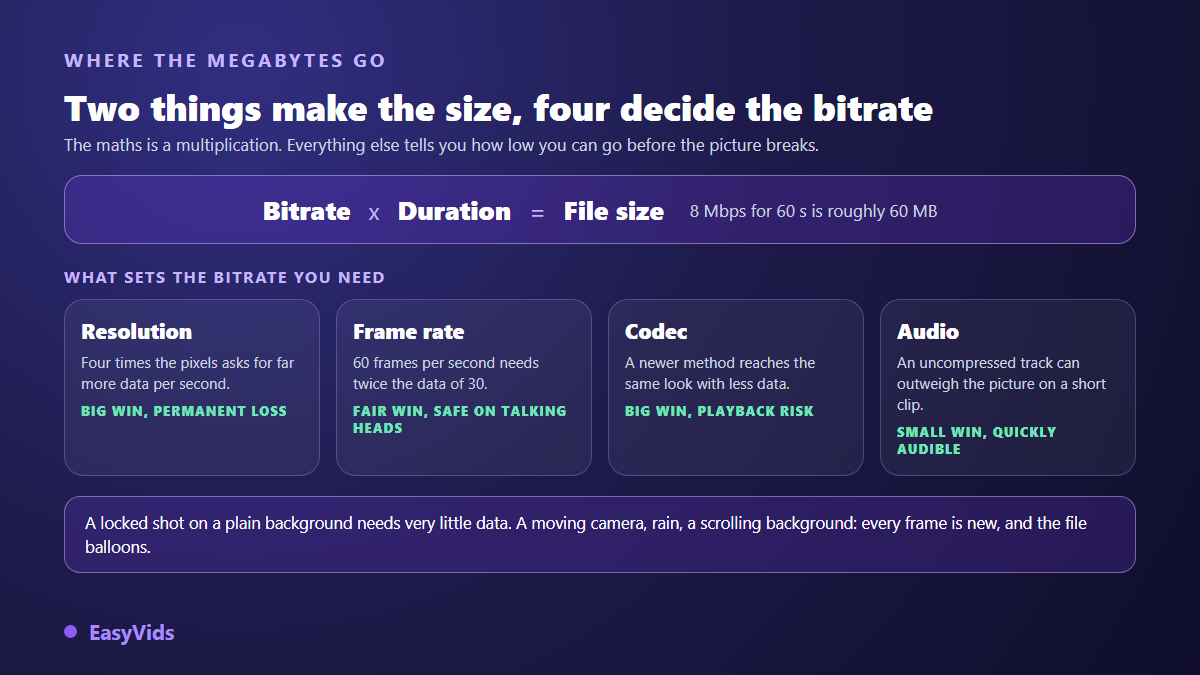
Task: Click the title 'Two things make the size, four decide the bitrate'
Action: coord(498,108)
